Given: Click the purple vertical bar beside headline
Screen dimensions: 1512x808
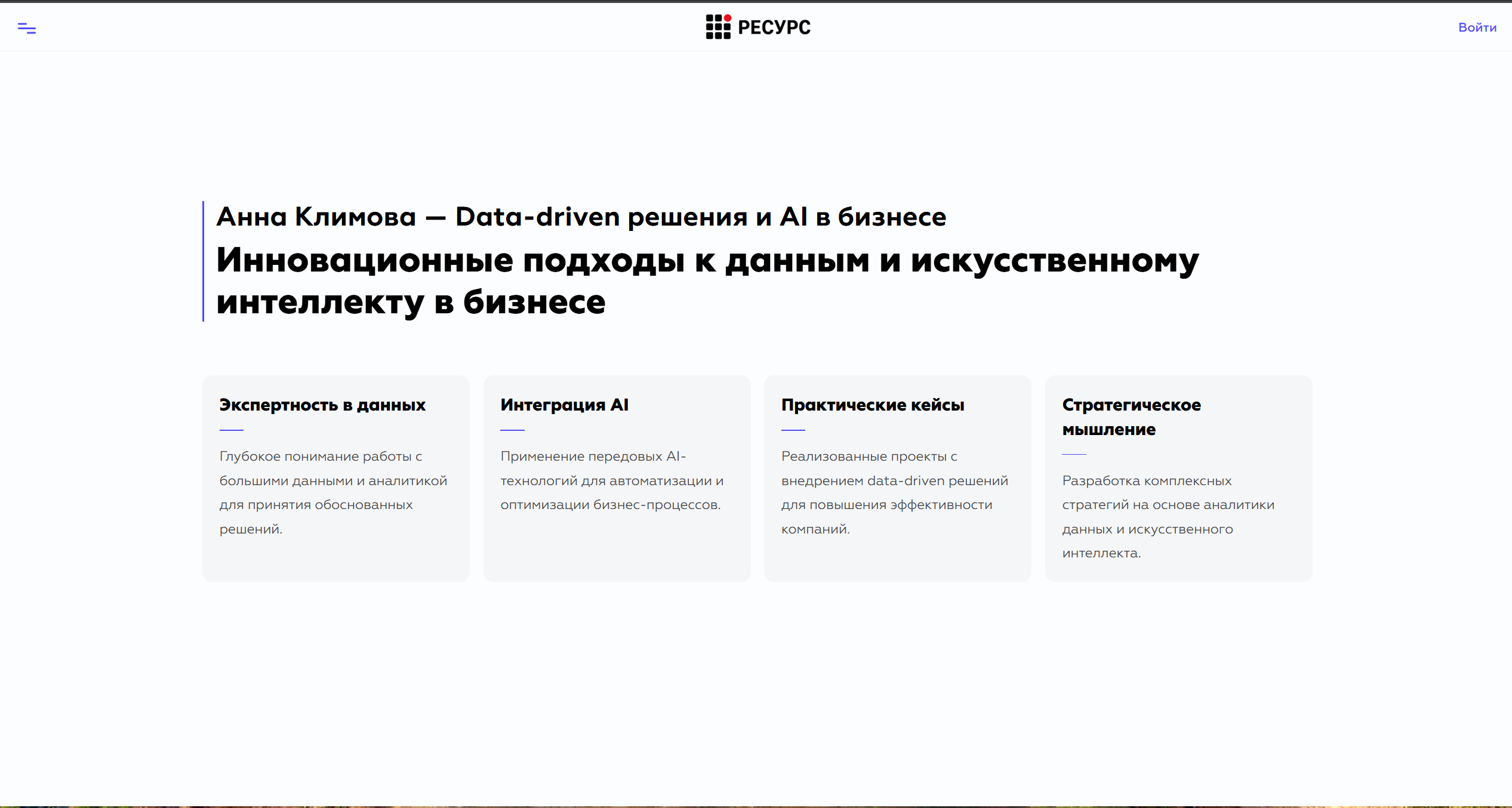Looking at the screenshot, I should [204, 261].
